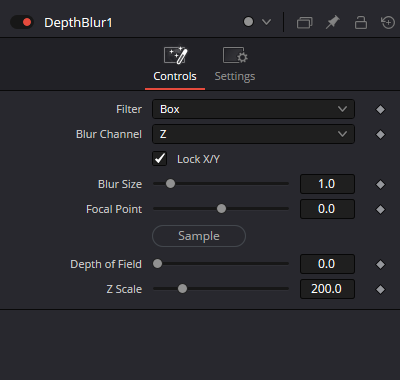Click the Blur Size slider handle

coord(170,184)
